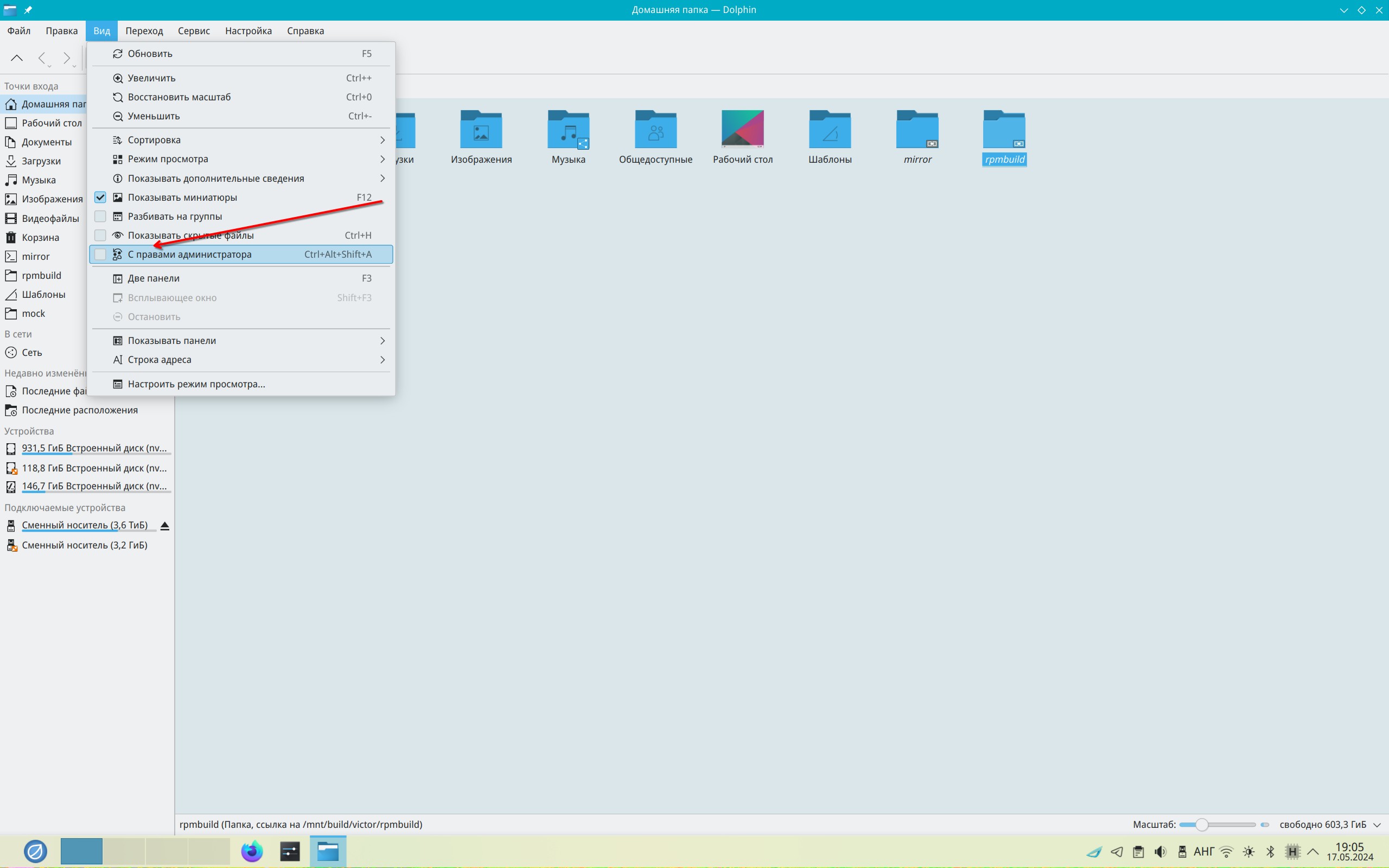Go back with the back arrow
This screenshot has width=1389, height=868.
pos(41,58)
